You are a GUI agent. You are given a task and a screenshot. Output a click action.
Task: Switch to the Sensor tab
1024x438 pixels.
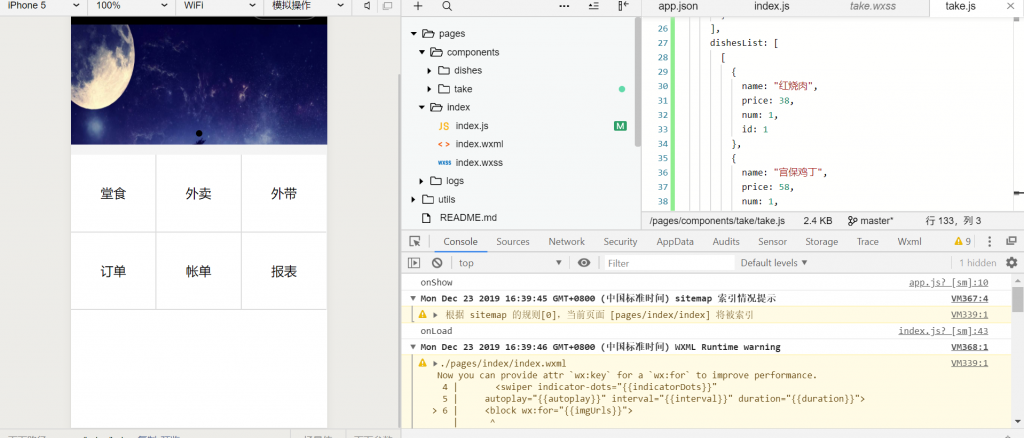click(772, 242)
